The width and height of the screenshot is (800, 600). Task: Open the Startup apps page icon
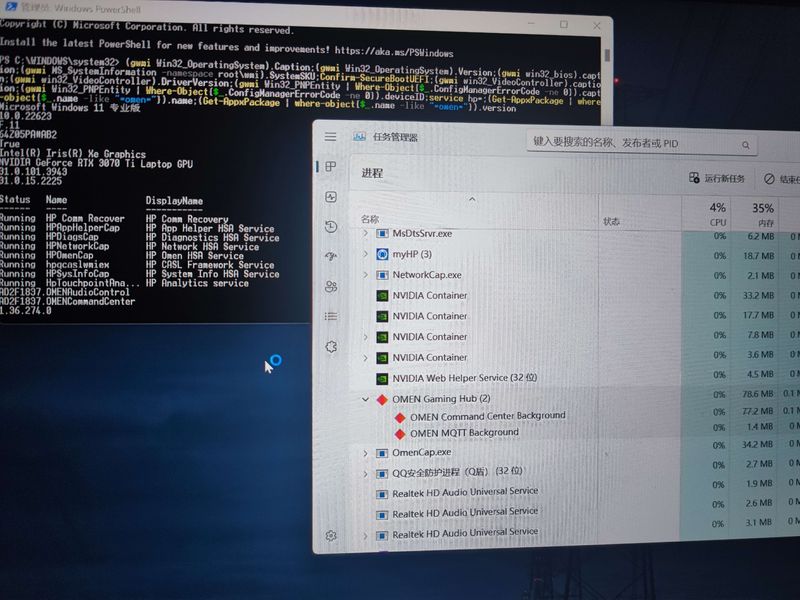331,257
